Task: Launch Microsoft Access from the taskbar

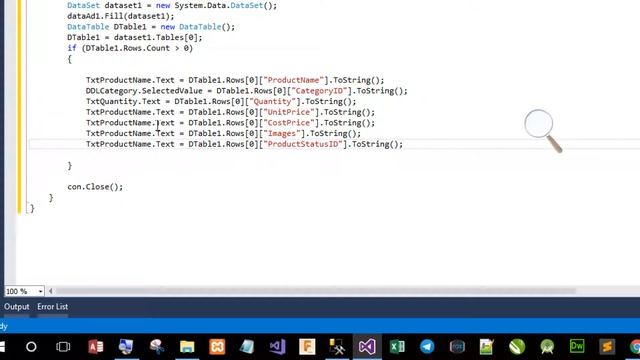Action: tap(96, 347)
